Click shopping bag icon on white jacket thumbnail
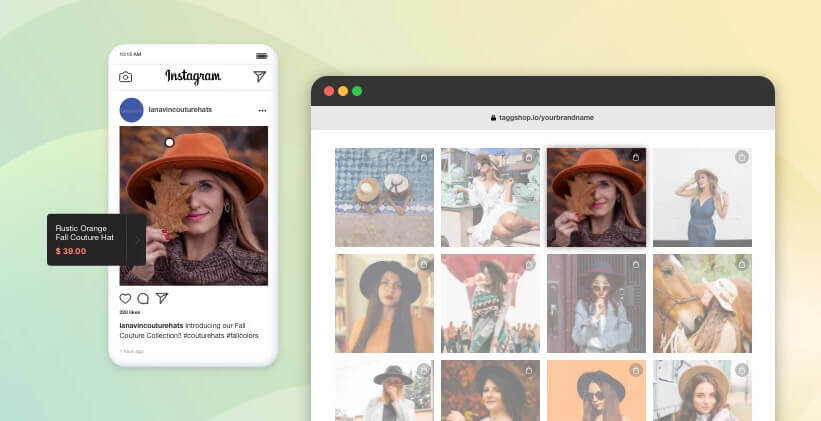This screenshot has height=421, width=821. click(424, 370)
